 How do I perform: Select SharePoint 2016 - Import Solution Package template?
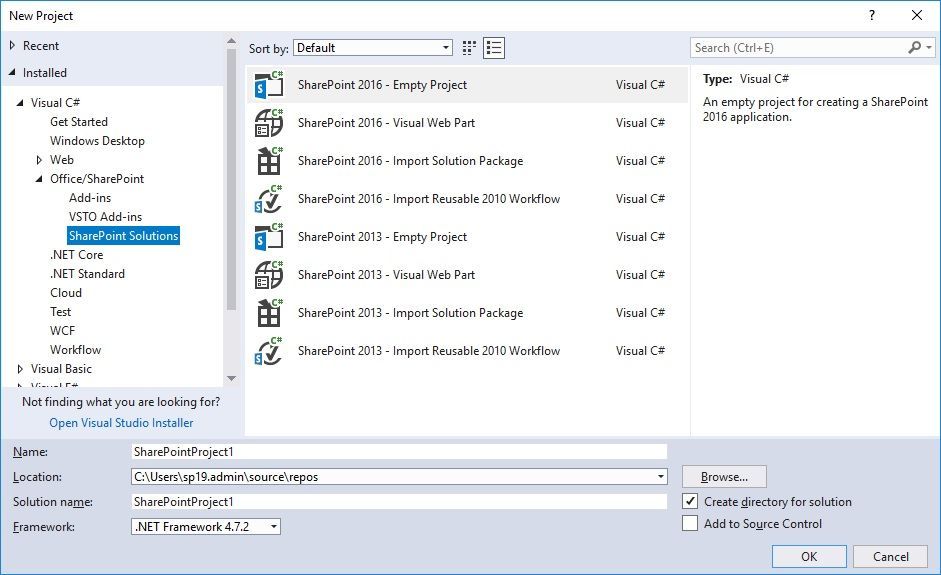pyautogui.click(x=467, y=161)
